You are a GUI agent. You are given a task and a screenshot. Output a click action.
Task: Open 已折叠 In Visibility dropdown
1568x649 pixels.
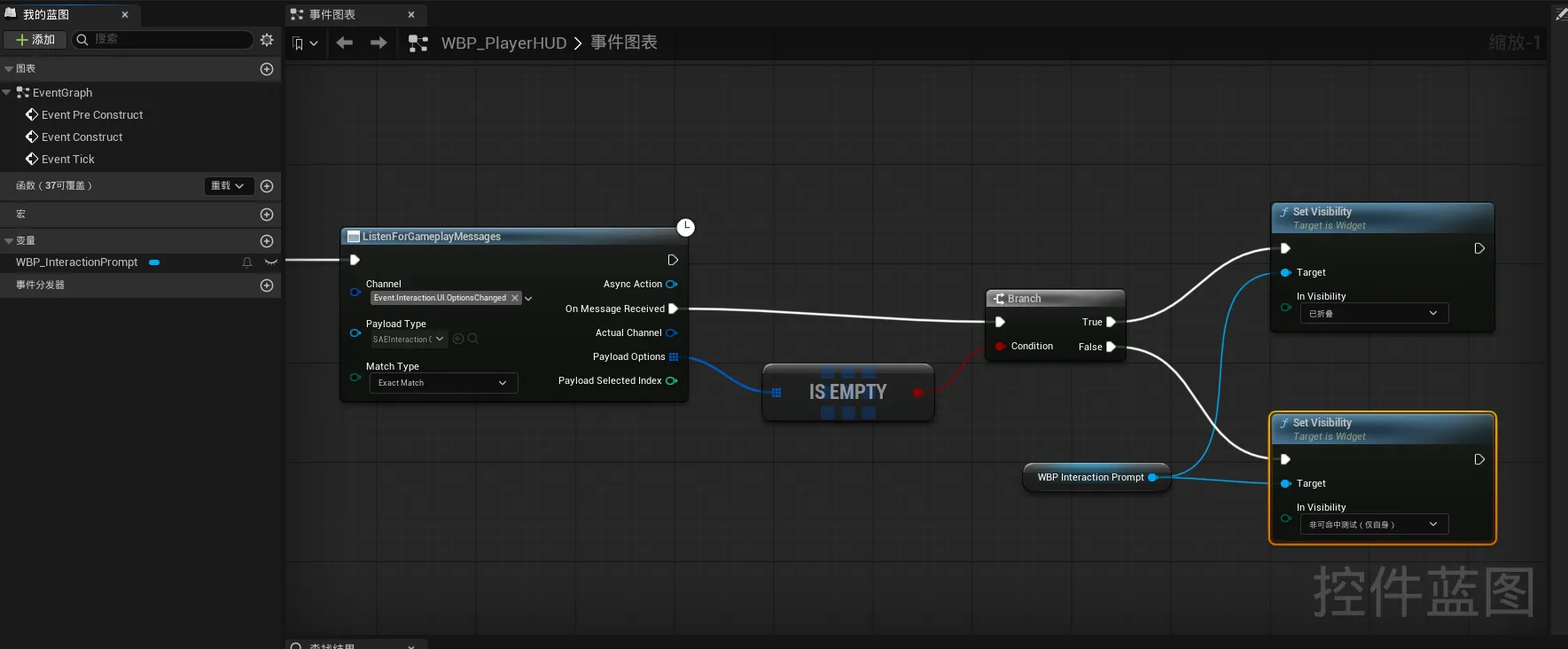[x=1374, y=313]
